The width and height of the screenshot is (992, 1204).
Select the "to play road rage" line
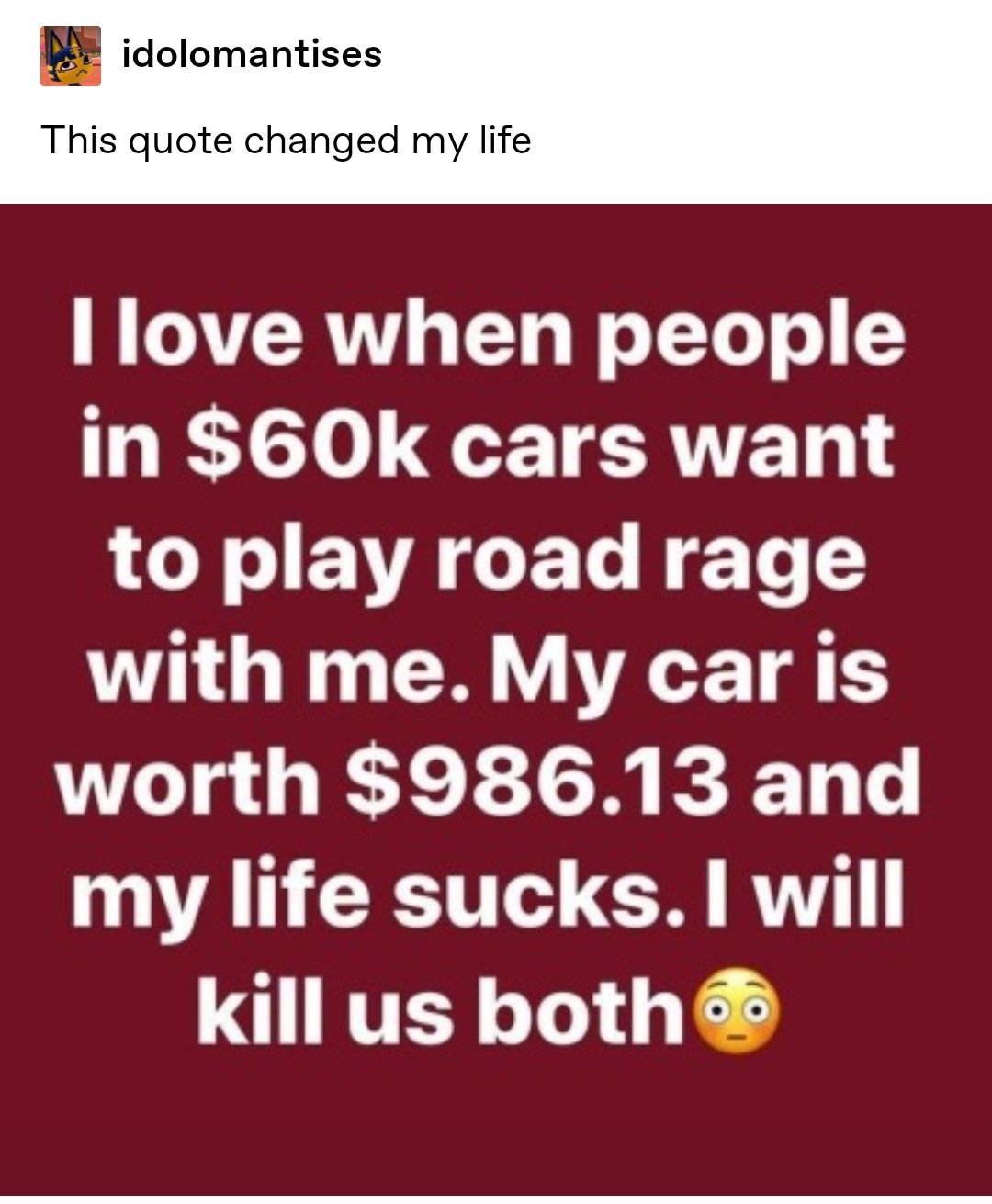pos(488,561)
